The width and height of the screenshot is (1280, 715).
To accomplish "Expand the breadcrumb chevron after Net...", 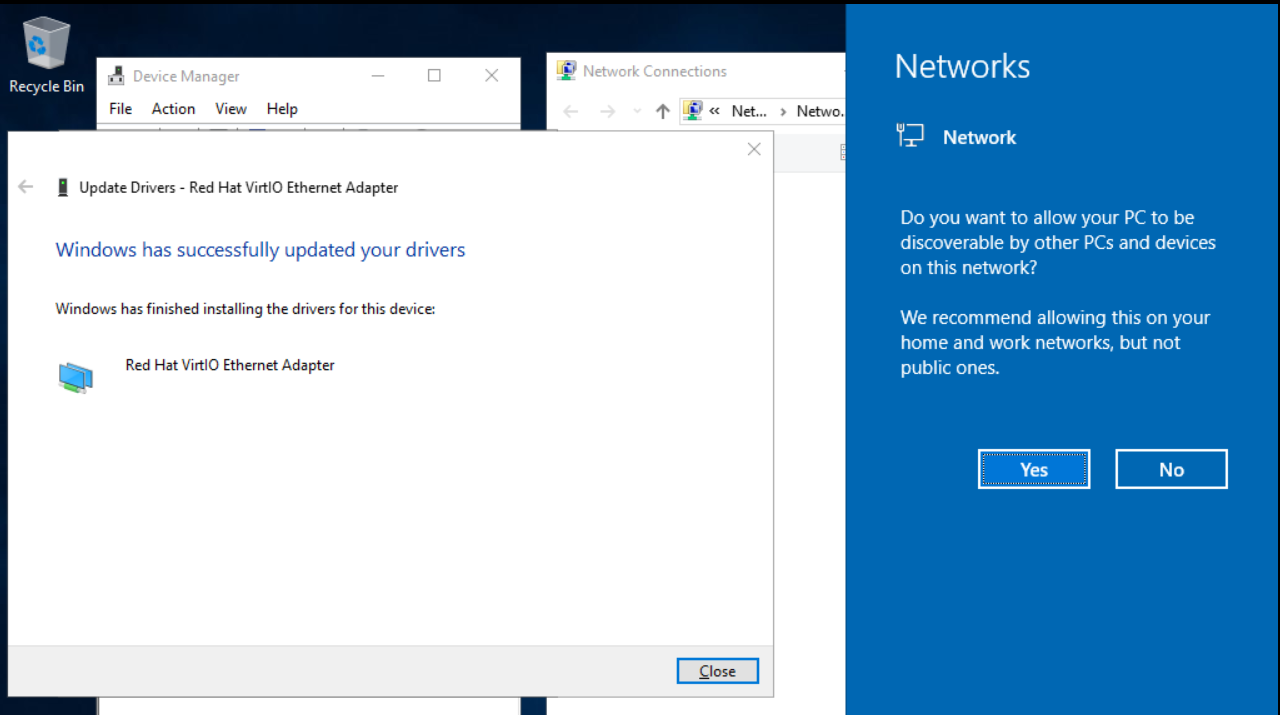I will coord(782,111).
